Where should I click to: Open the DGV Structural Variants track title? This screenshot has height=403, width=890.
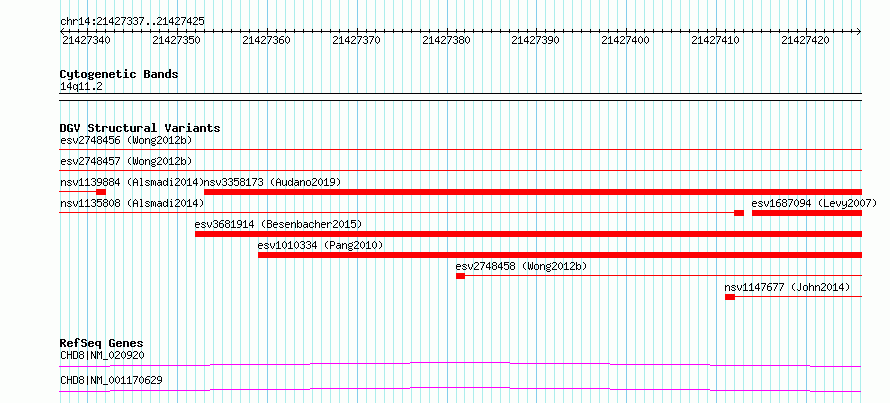click(x=140, y=128)
